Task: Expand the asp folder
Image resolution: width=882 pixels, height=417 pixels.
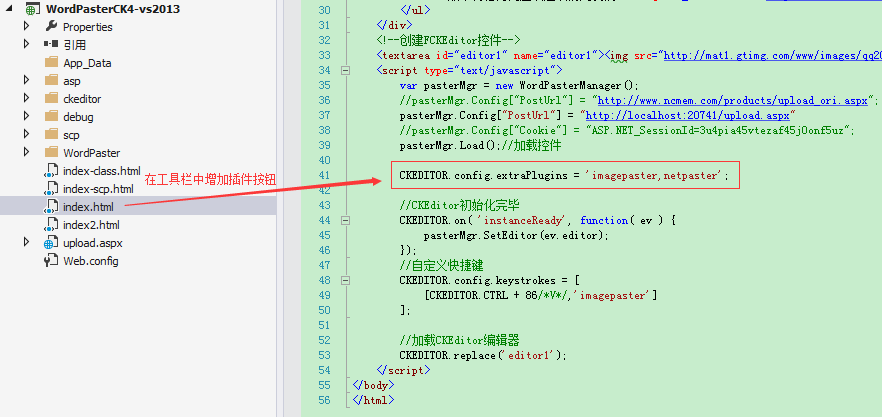Action: tap(26, 80)
